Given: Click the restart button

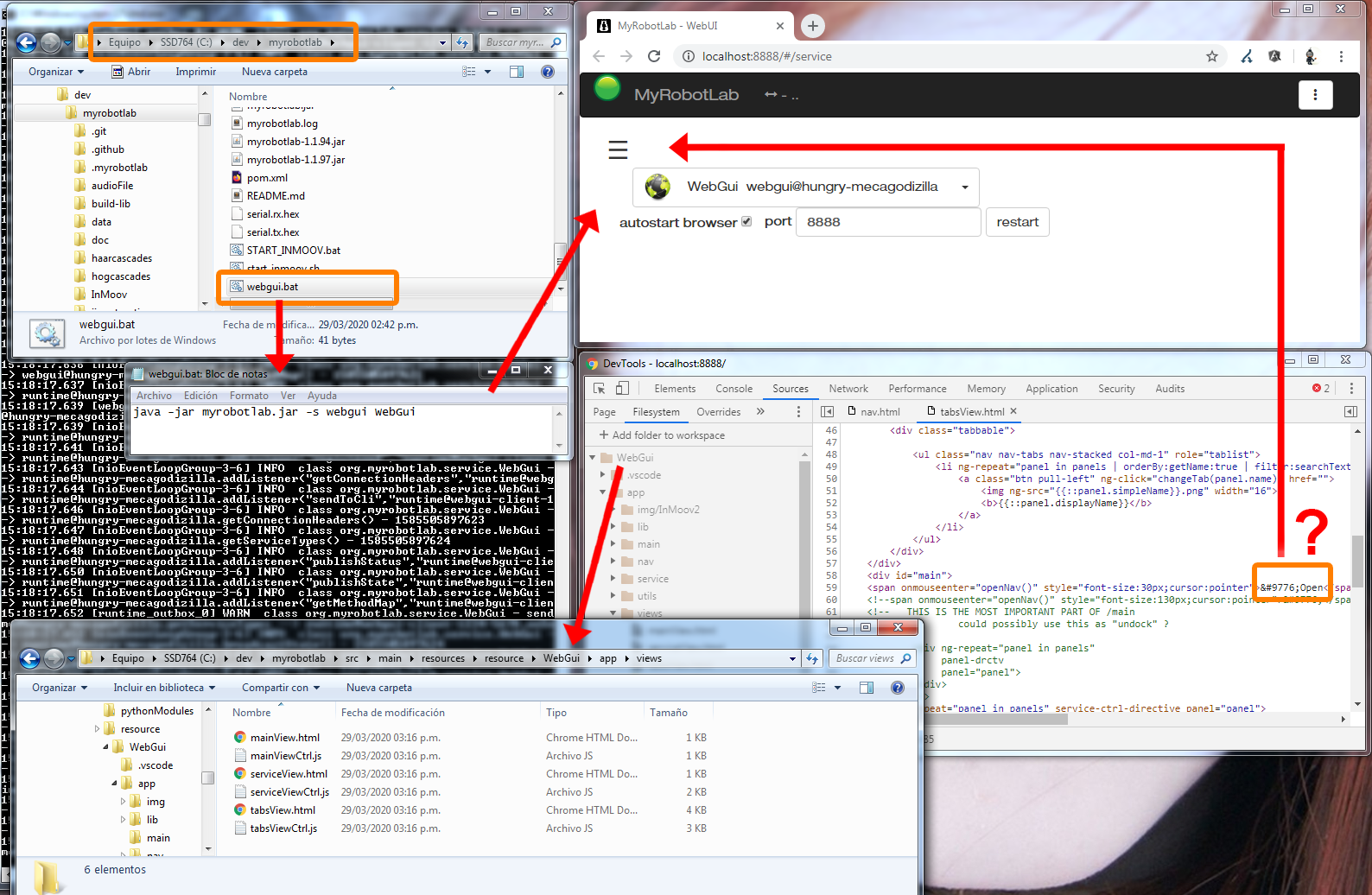Looking at the screenshot, I should (x=1017, y=222).
